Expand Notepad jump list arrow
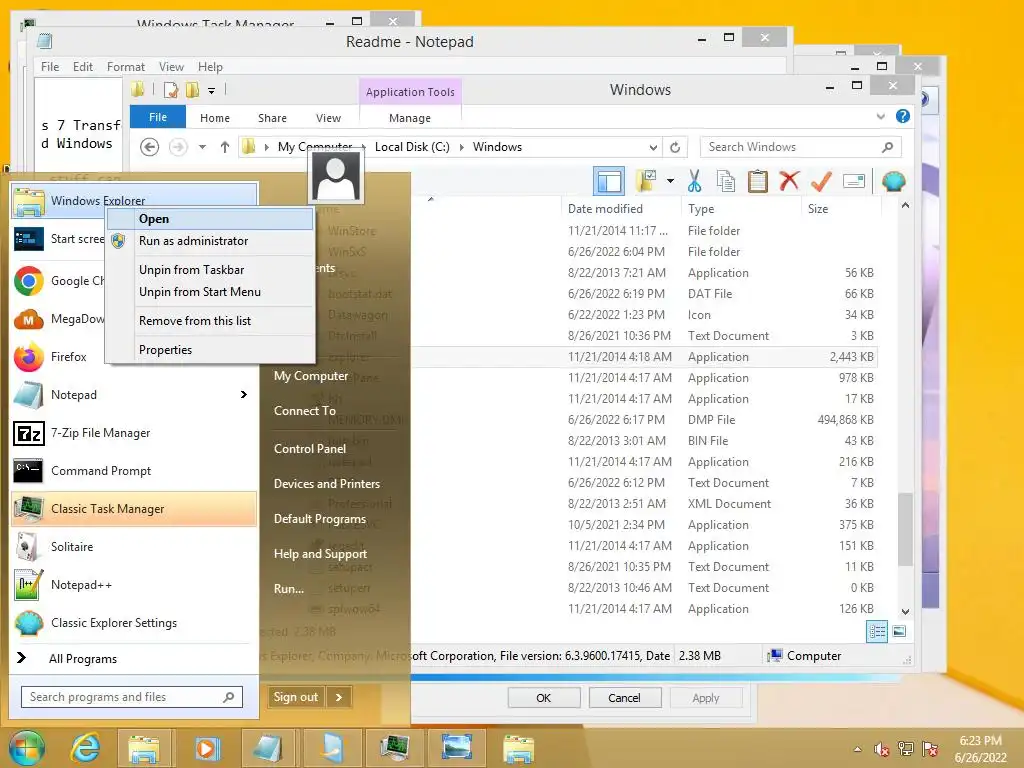 244,394
